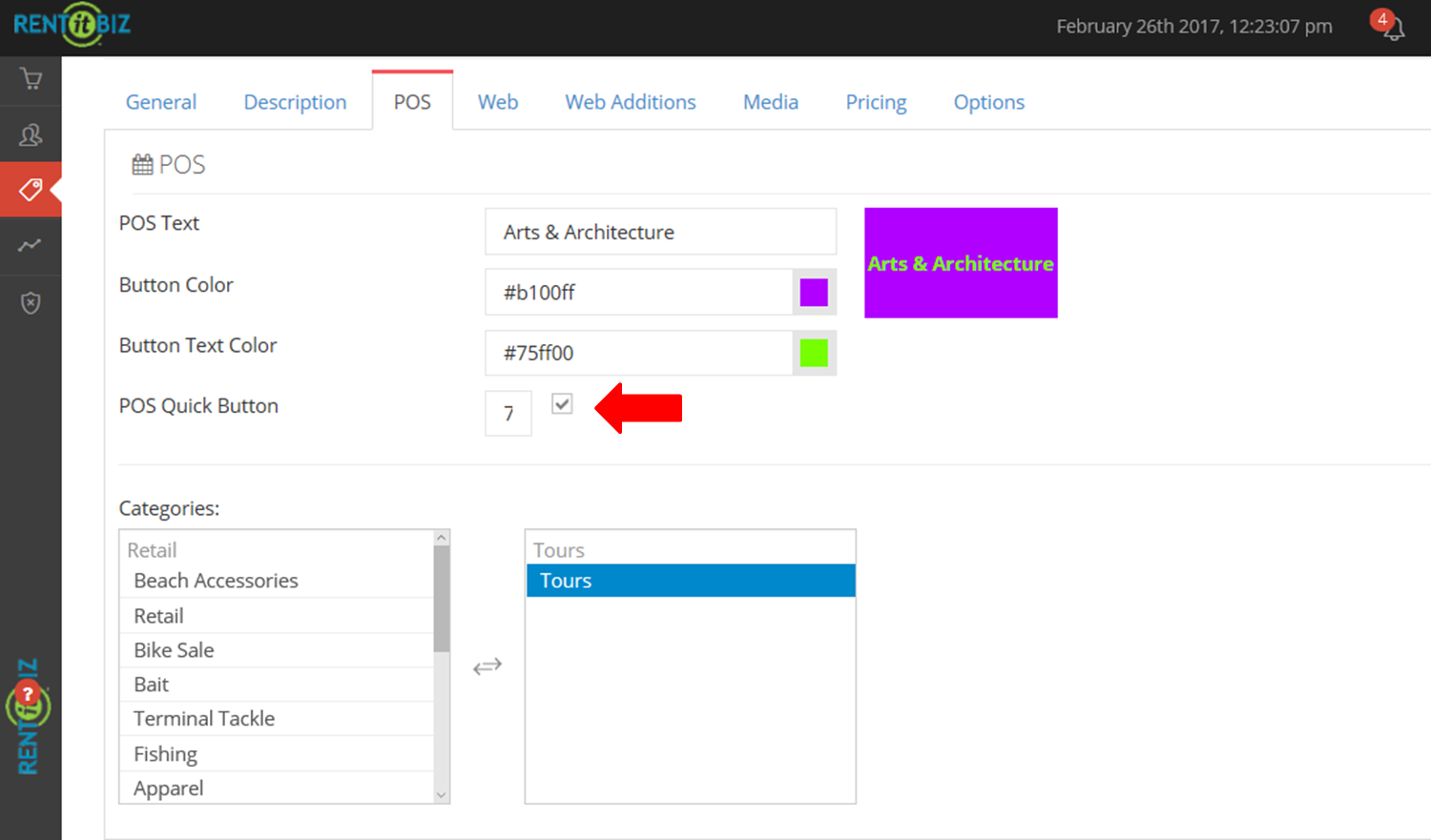1431x840 pixels.
Task: Click the RentItBiz logo at top left
Action: pyautogui.click(x=72, y=25)
